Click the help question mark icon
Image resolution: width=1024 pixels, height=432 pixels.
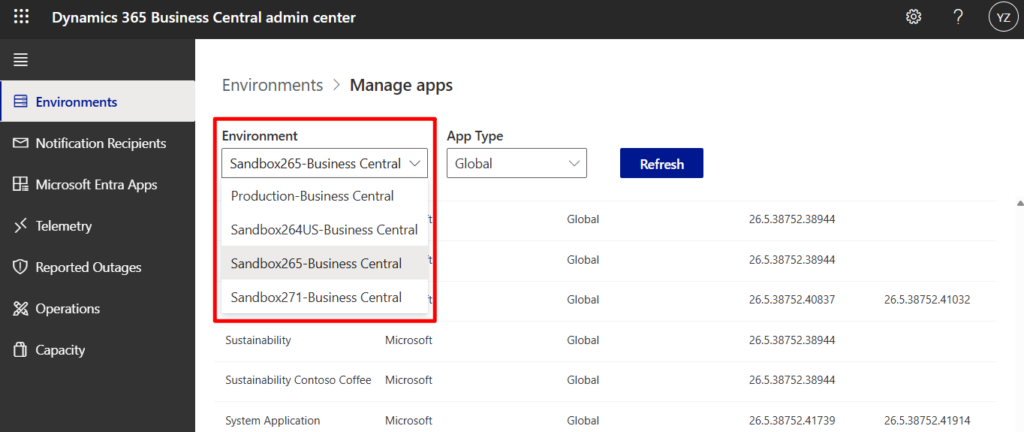(x=958, y=18)
